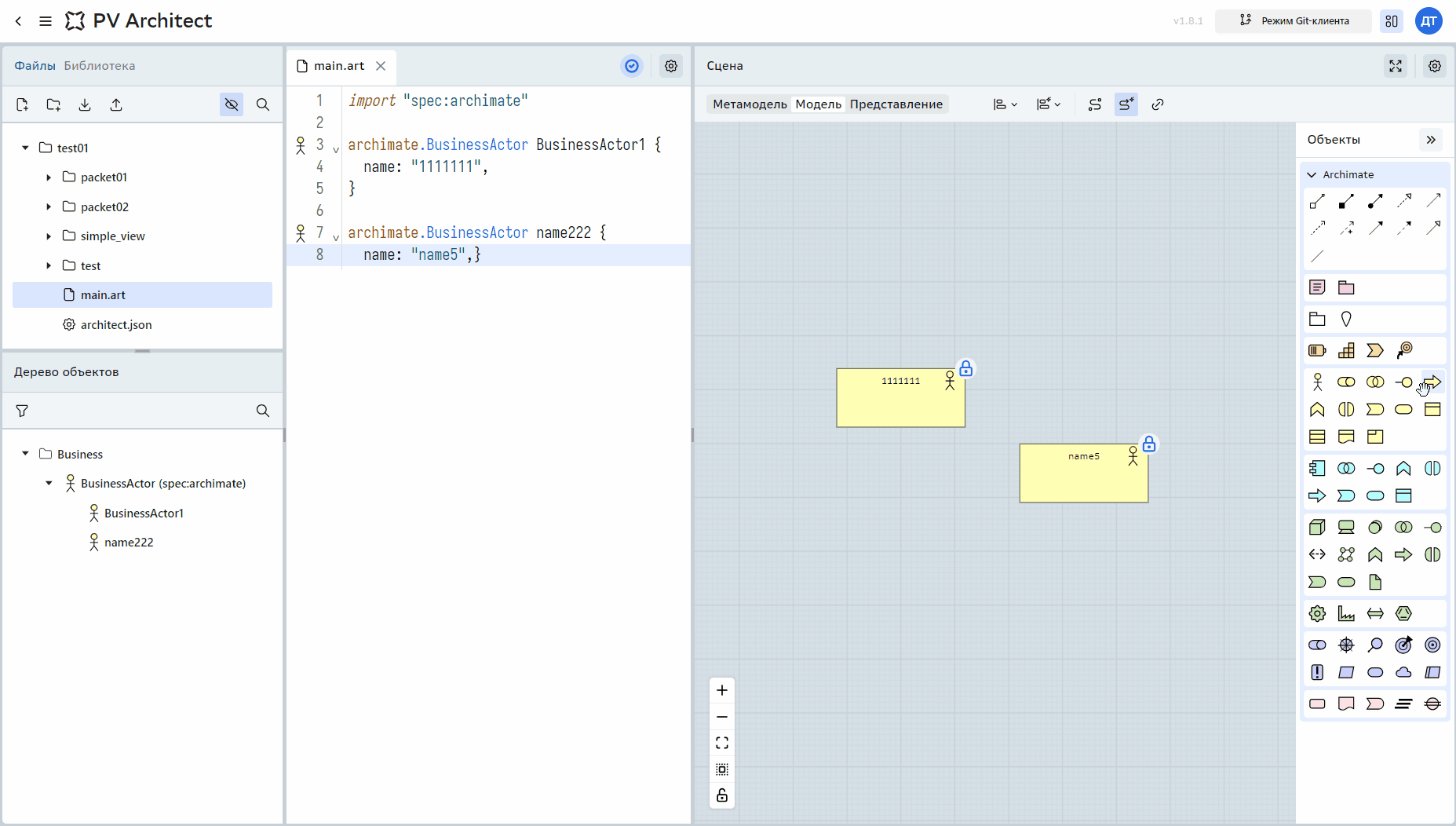Screen dimensions: 1456x826
Task: Select the pink note element in the palette
Action: coord(1317,287)
